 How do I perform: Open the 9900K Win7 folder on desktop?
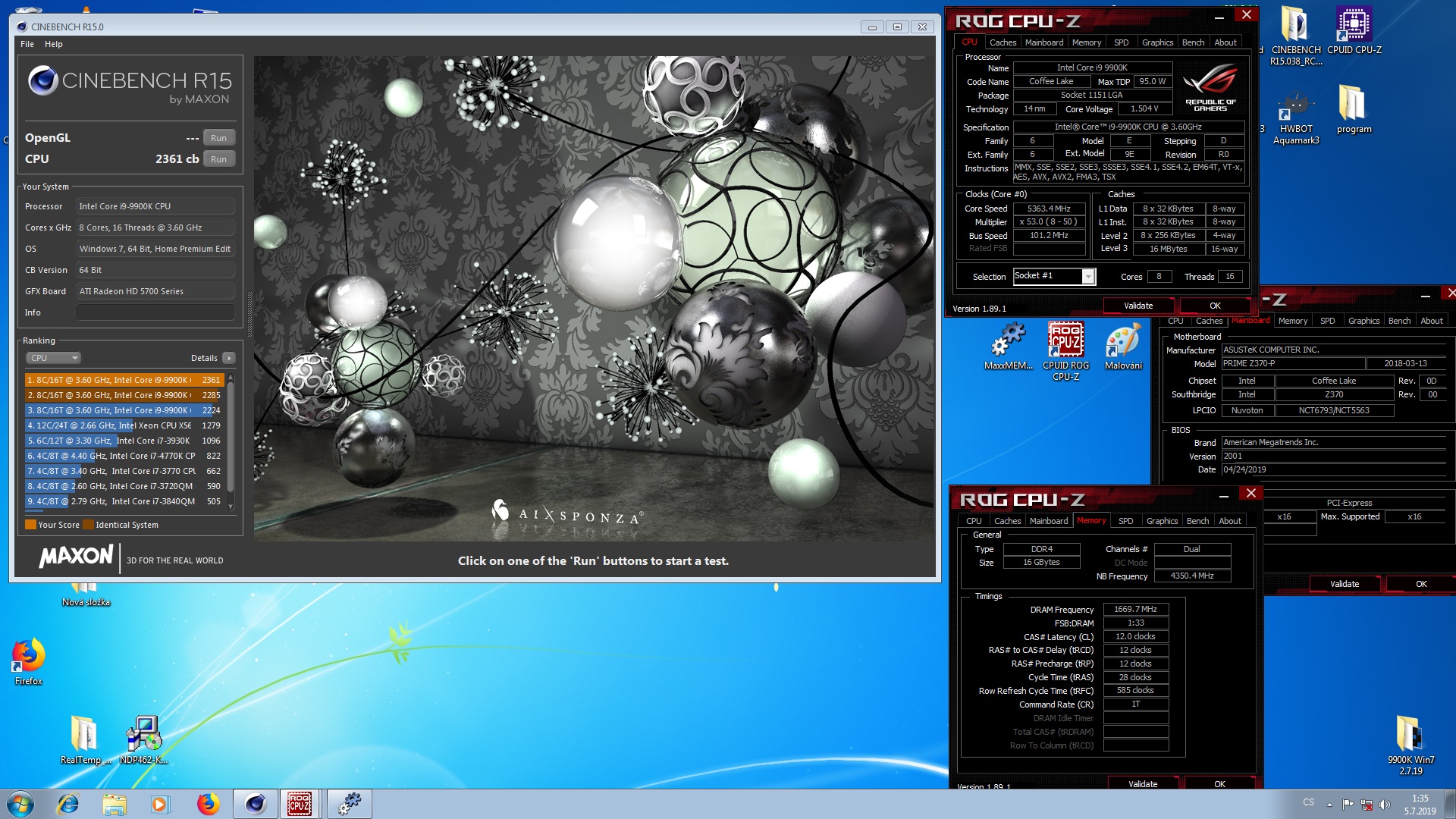point(1407,732)
